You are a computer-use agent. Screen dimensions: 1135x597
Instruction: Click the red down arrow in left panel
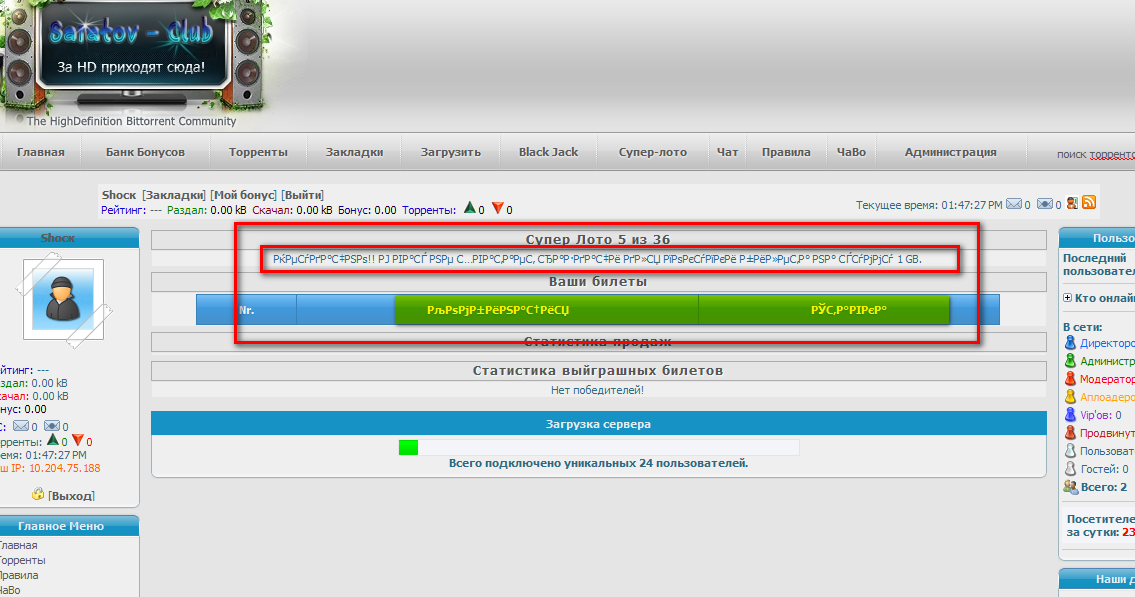point(77,440)
